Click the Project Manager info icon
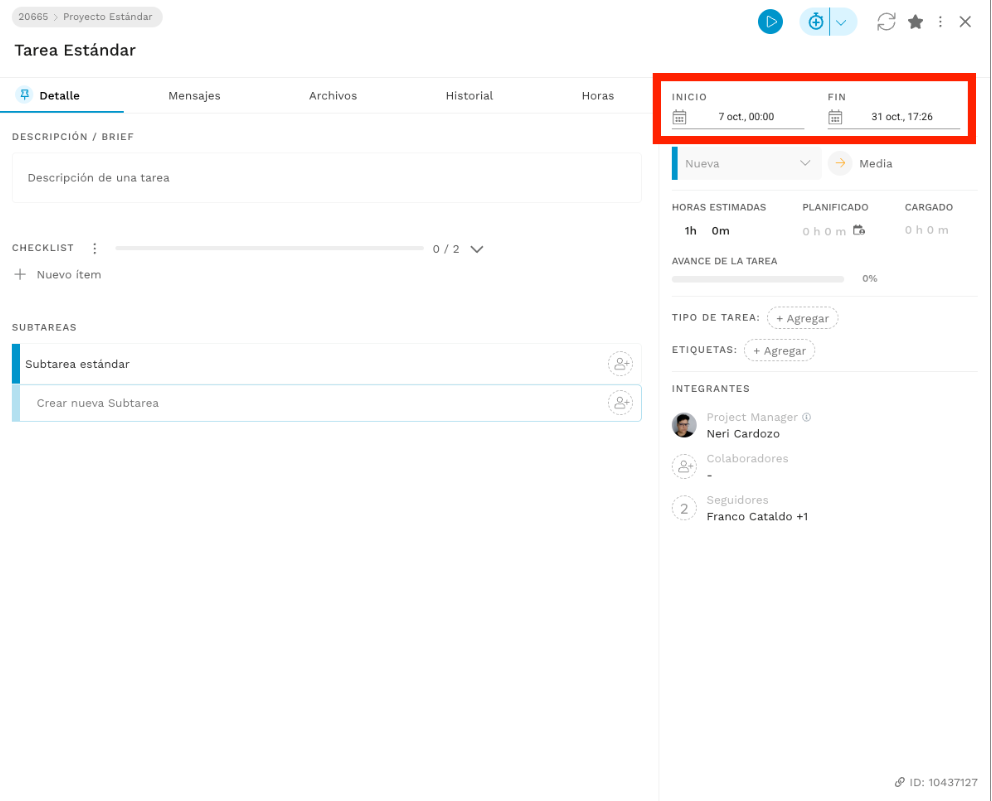 (807, 418)
